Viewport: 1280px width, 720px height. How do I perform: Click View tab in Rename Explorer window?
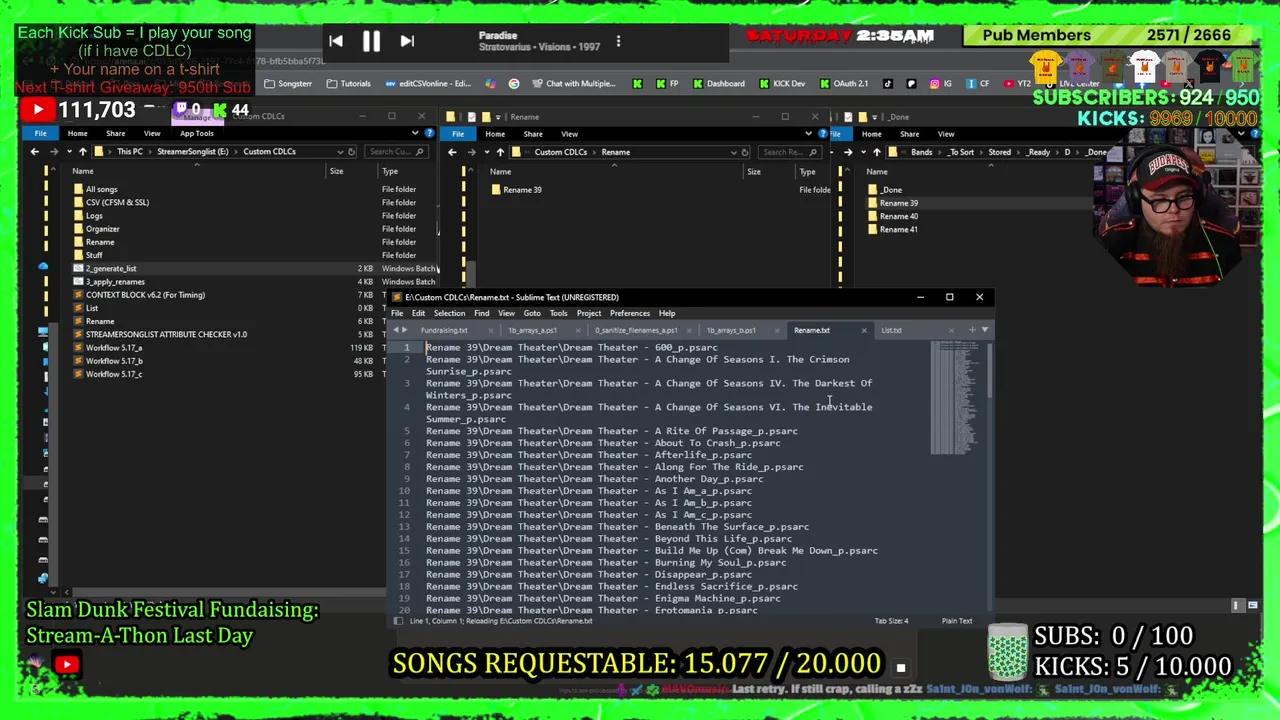coord(569,134)
